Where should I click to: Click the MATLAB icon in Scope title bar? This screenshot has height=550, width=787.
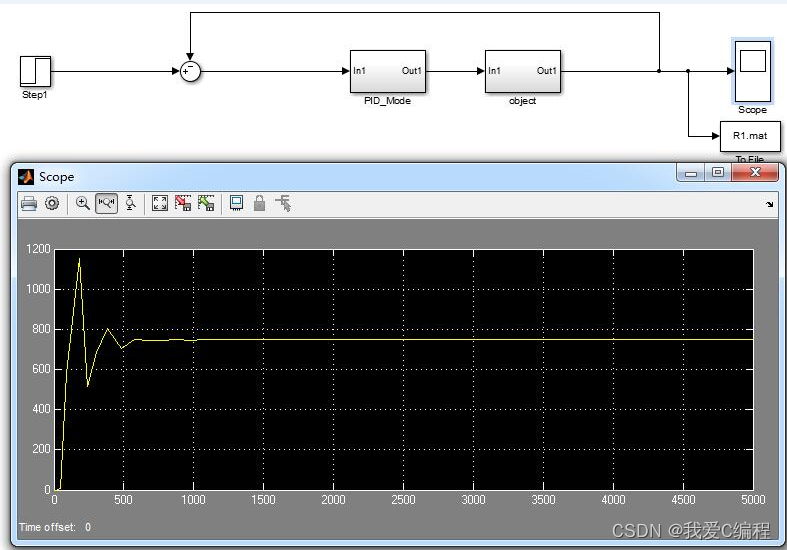pos(26,176)
